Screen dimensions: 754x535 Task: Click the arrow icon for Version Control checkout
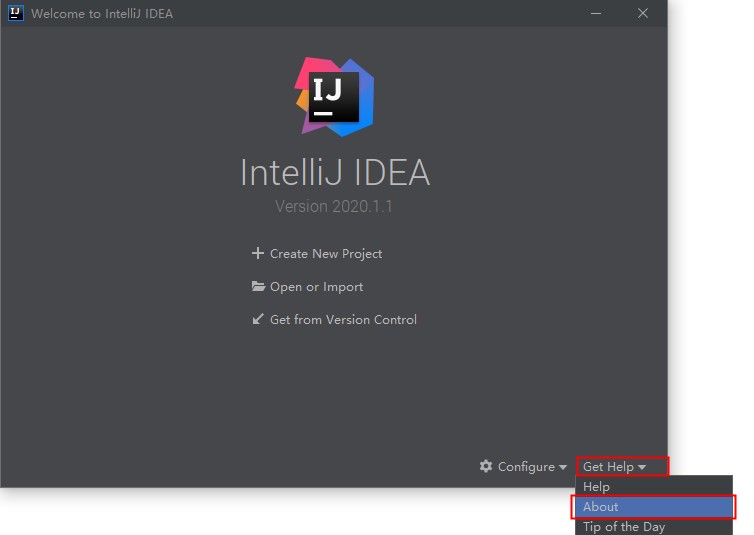click(x=258, y=320)
